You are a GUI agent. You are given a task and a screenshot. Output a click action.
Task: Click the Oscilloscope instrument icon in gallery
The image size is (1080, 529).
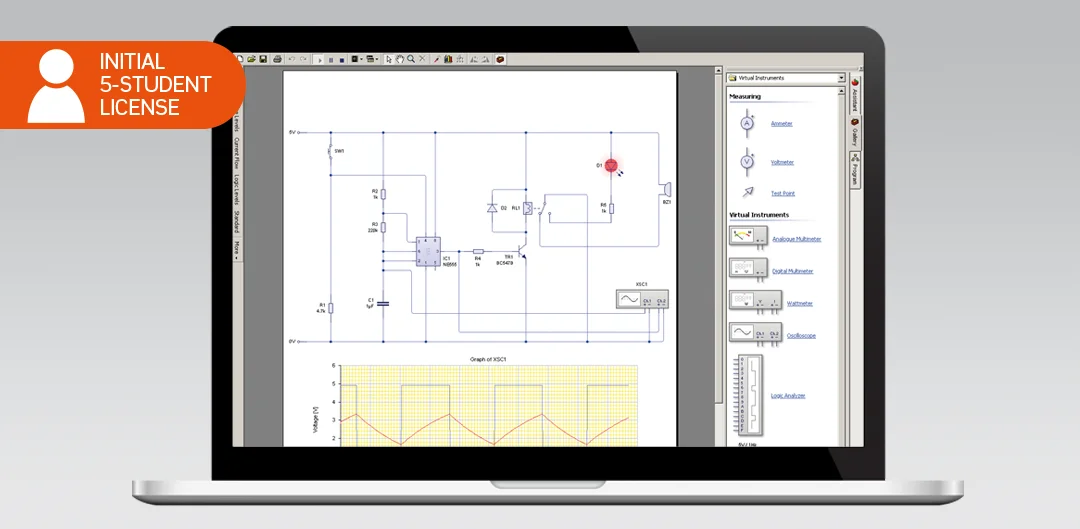tap(747, 333)
